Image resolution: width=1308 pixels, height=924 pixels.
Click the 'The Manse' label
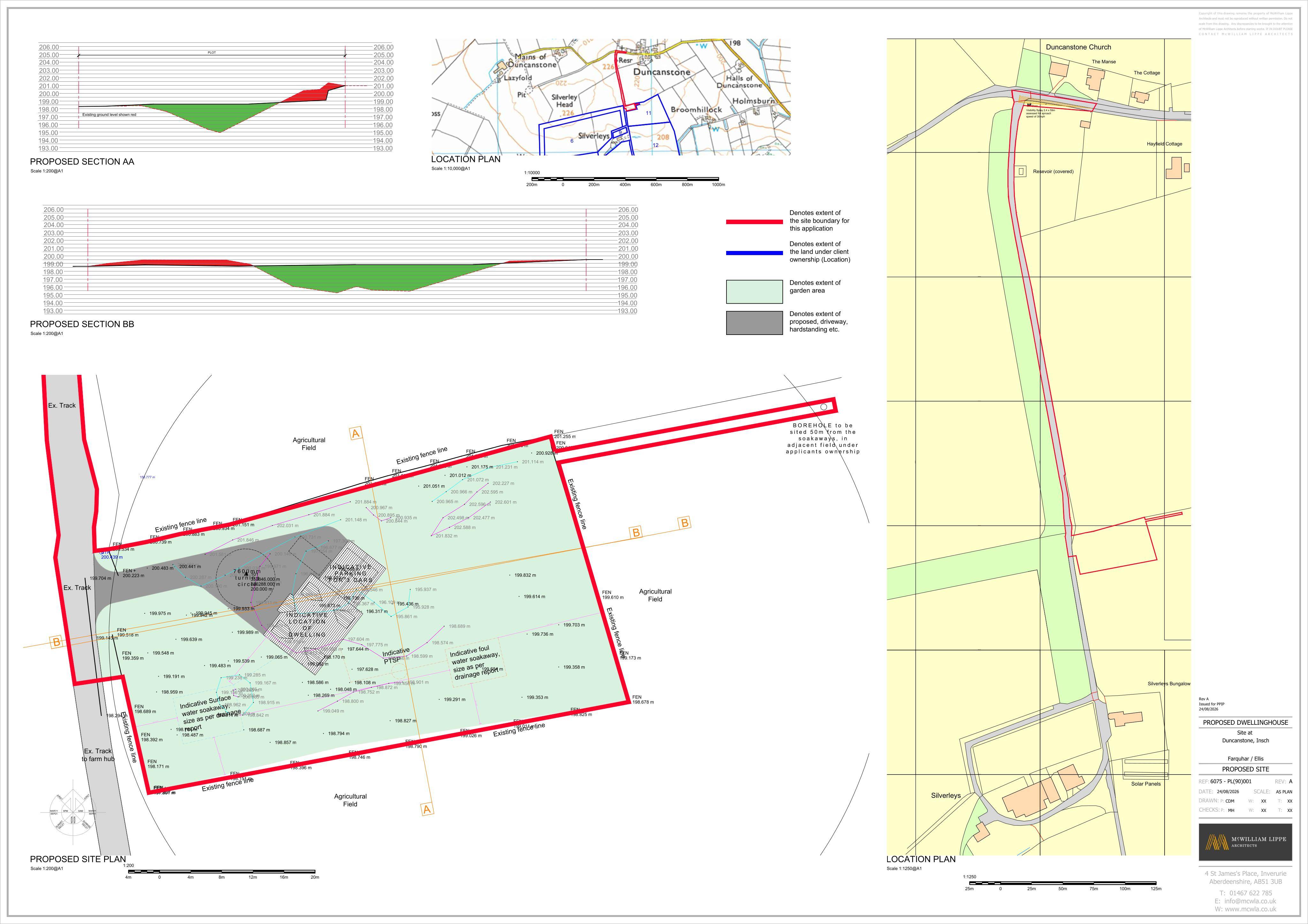point(1104,62)
